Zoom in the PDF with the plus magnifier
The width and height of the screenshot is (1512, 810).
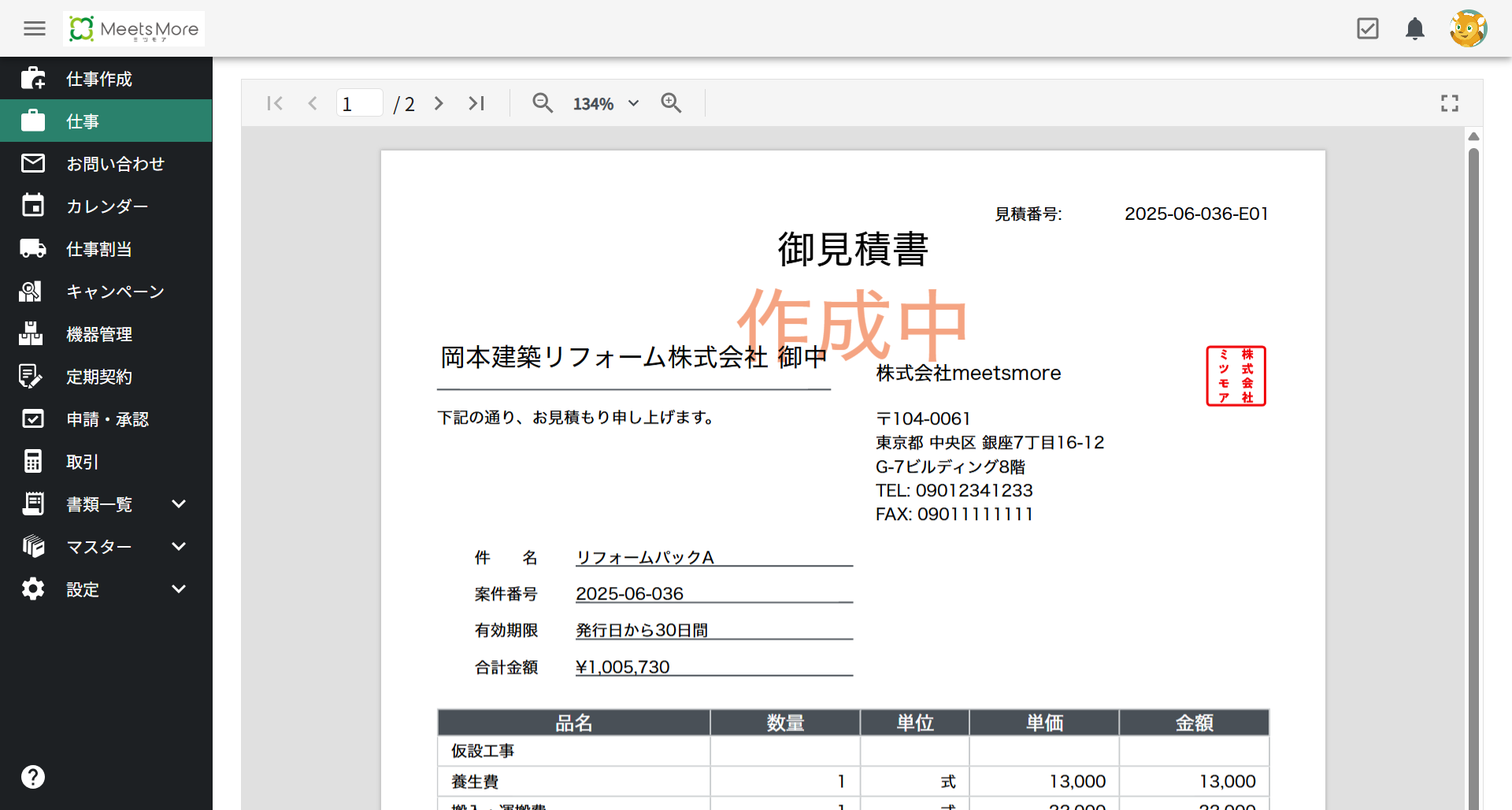click(671, 103)
